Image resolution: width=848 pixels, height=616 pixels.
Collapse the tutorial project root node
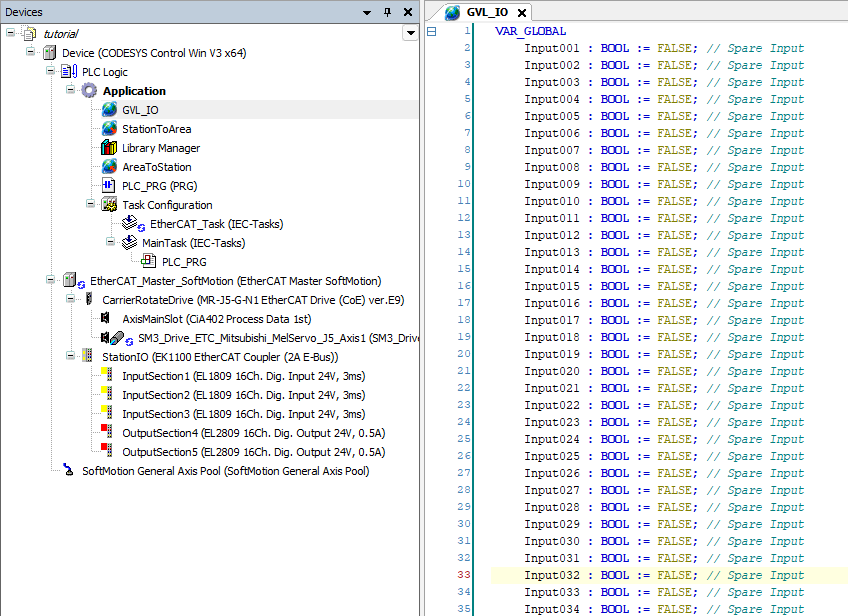point(11,34)
